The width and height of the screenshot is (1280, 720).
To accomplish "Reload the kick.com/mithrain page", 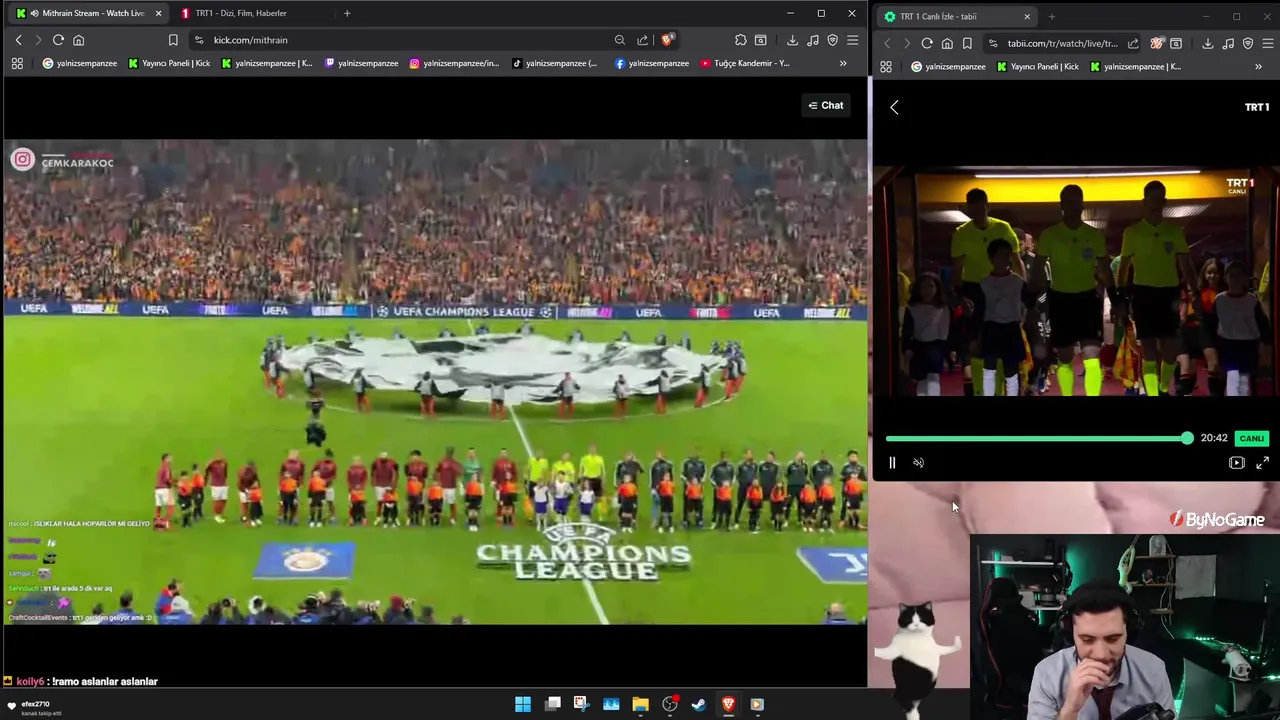I will coord(58,40).
